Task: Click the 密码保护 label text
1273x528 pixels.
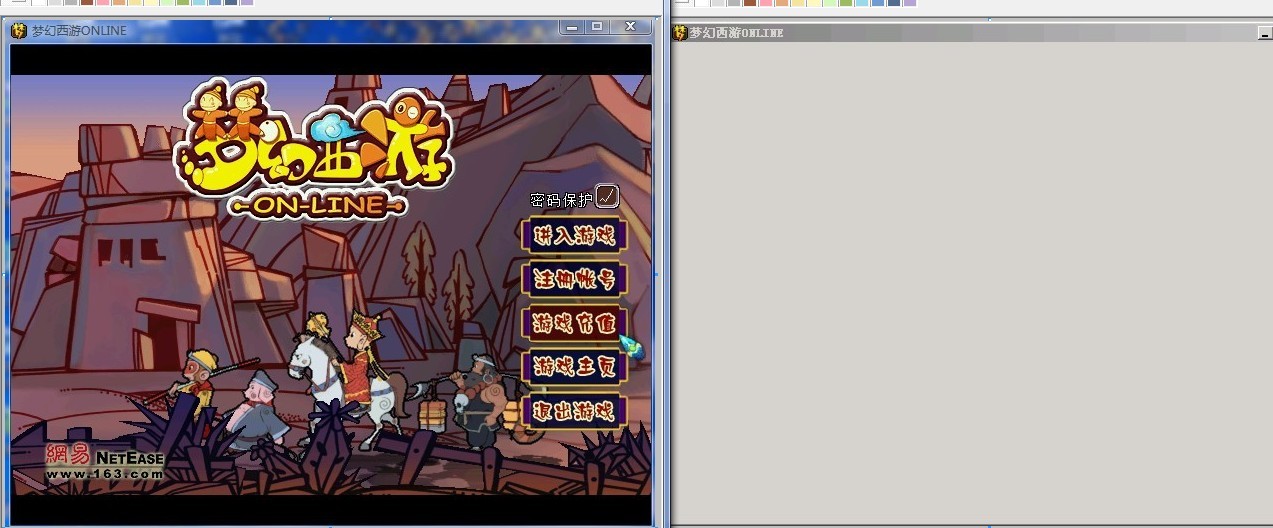Action: tap(561, 199)
